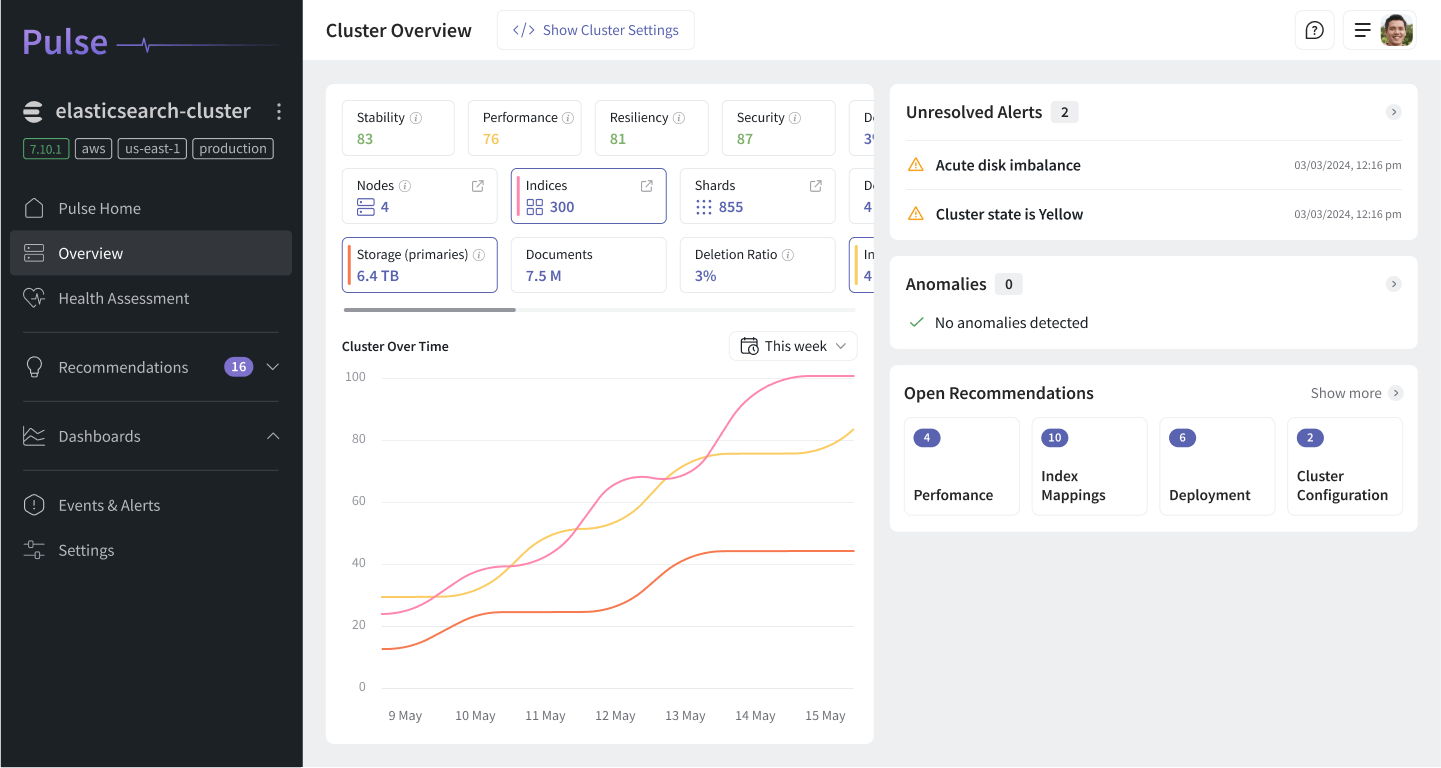The width and height of the screenshot is (1441, 768).
Task: Click the calendar icon in This week selector
Action: pos(749,346)
